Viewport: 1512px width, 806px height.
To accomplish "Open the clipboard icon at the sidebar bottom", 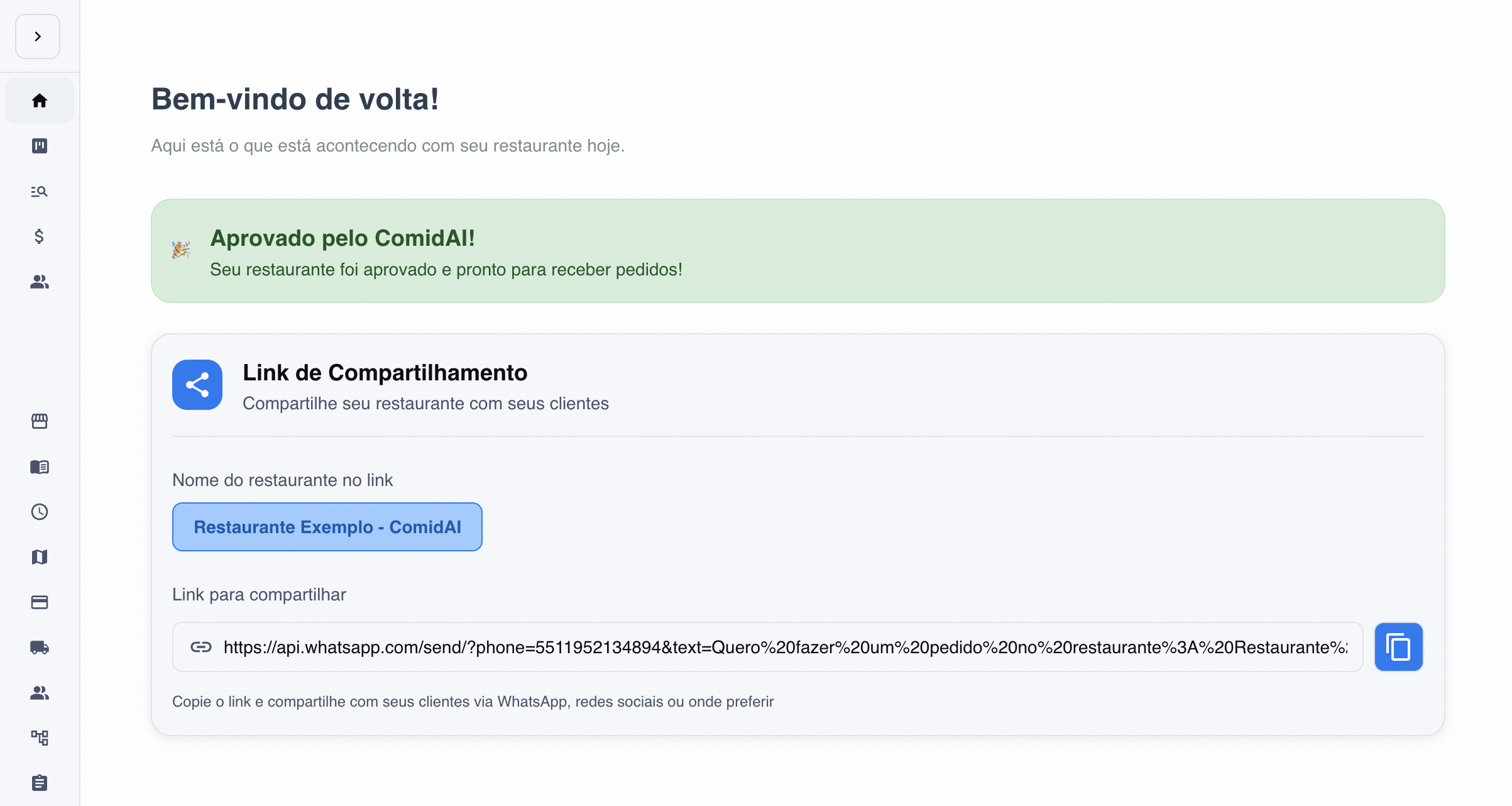I will [x=39, y=783].
